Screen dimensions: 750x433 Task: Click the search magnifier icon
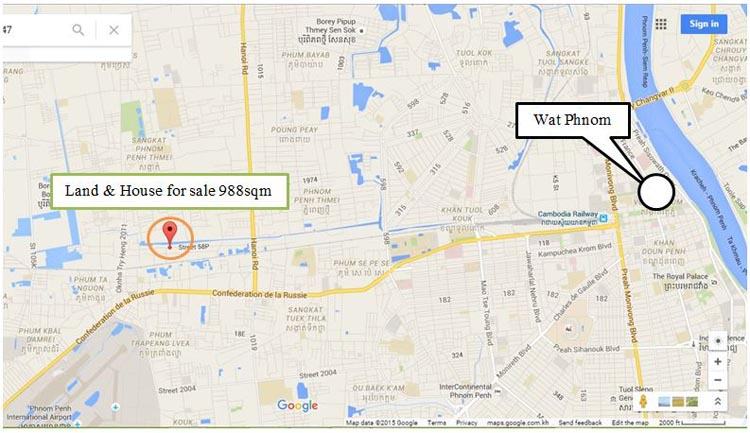click(78, 30)
